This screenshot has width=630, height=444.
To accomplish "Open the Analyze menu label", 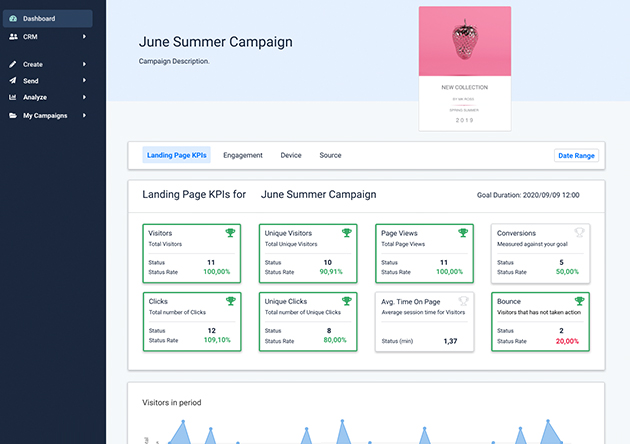I will pos(35,97).
